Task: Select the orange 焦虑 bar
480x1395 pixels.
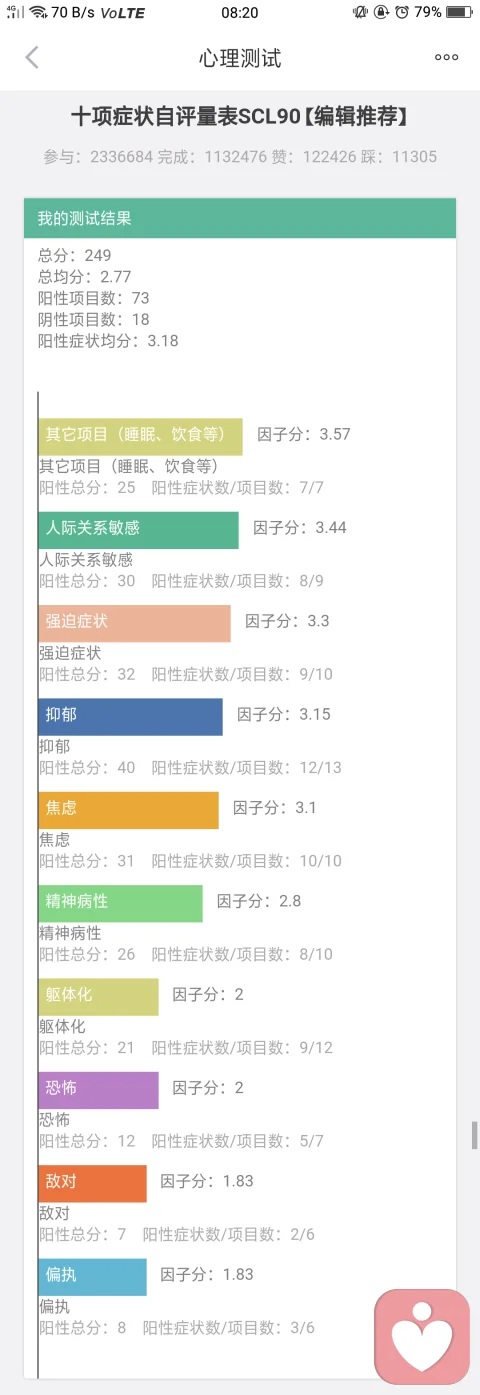Action: coord(129,810)
